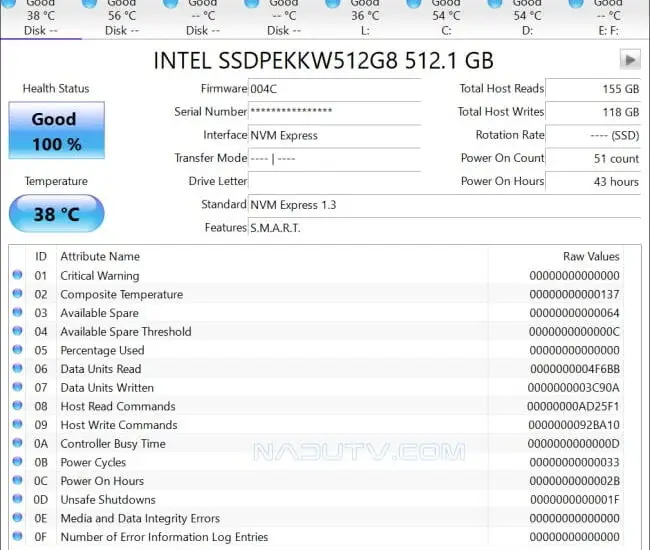
Task: Click the status icon for Composite Temperature
Action: tap(17, 293)
